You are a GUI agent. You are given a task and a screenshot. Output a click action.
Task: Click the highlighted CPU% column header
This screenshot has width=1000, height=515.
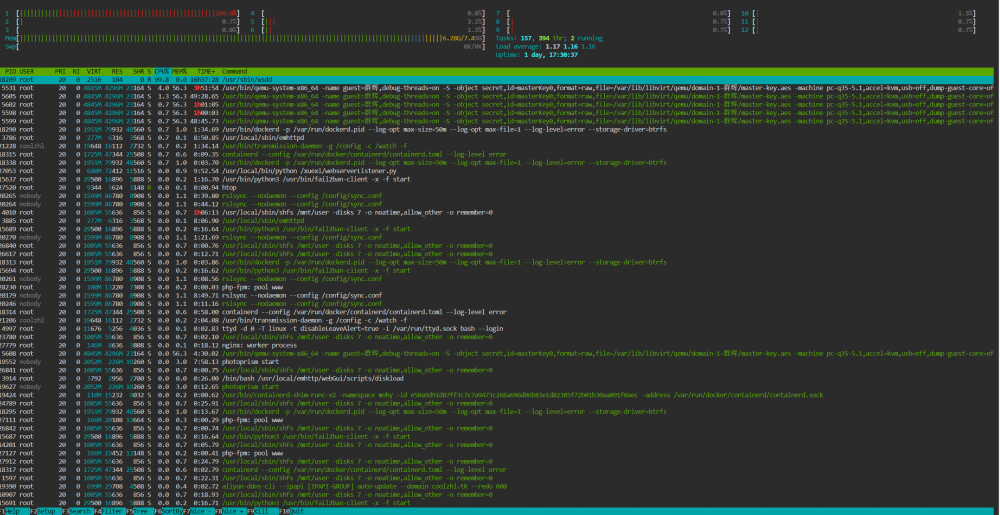click(x=162, y=71)
